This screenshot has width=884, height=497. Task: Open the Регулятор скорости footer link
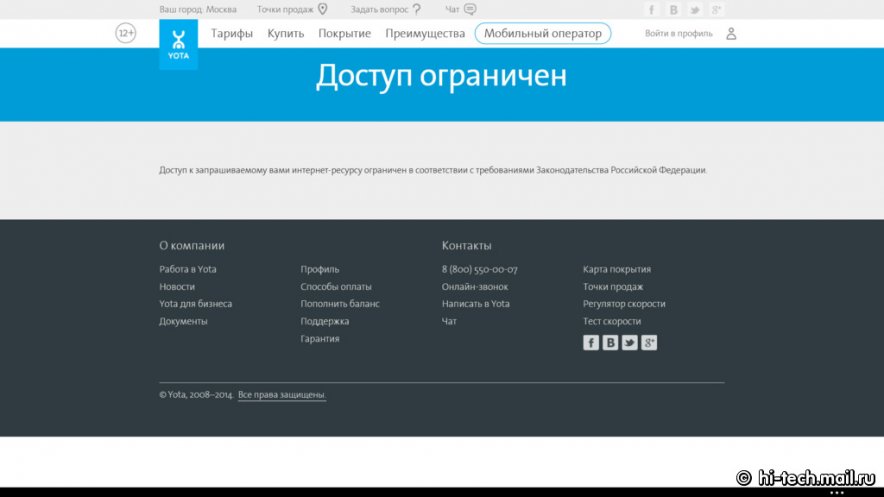[x=624, y=304]
